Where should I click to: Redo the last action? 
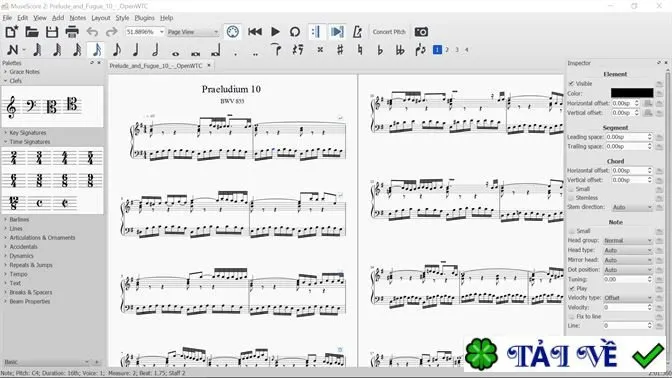click(x=111, y=32)
